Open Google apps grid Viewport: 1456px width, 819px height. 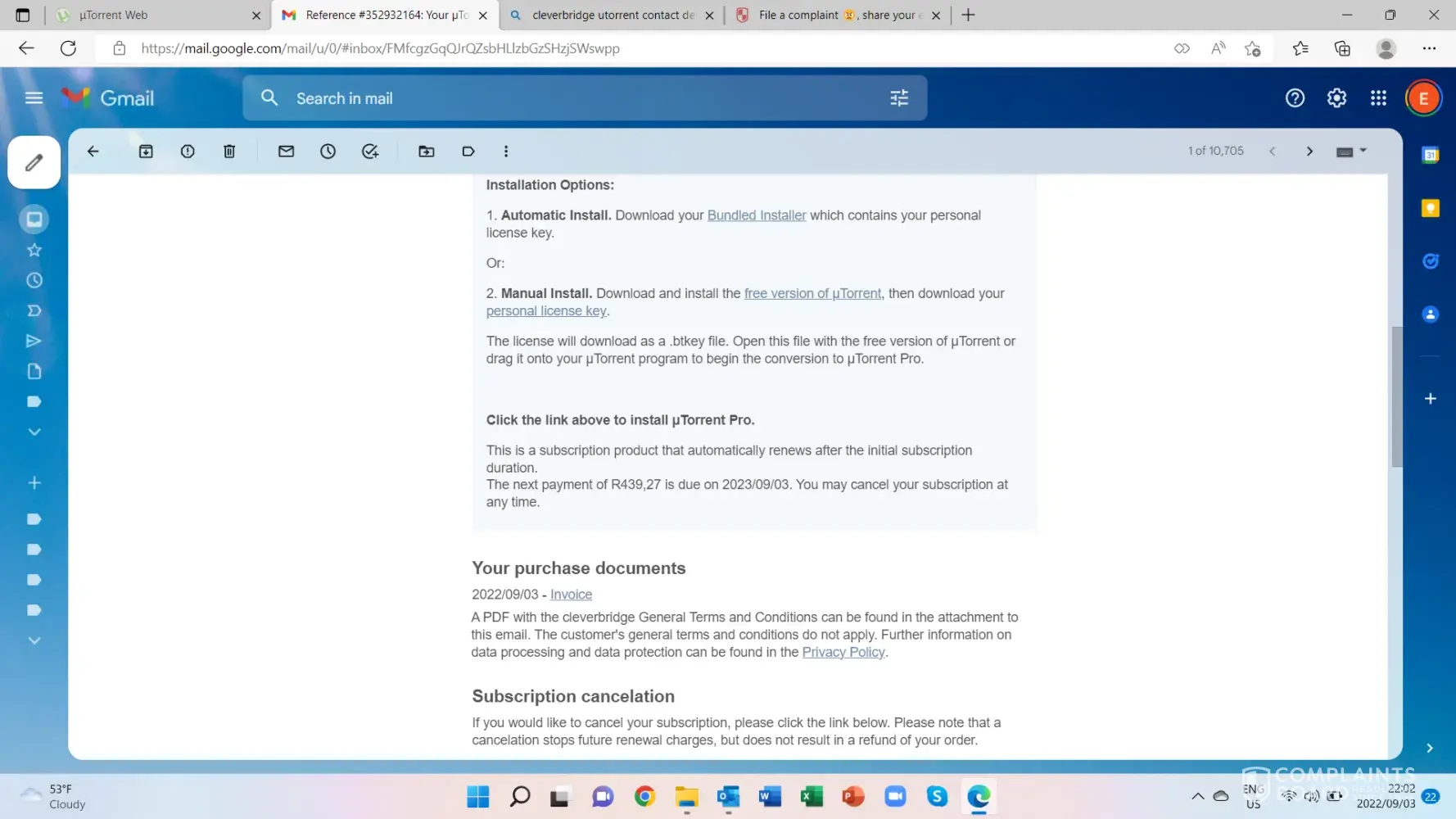[1378, 98]
